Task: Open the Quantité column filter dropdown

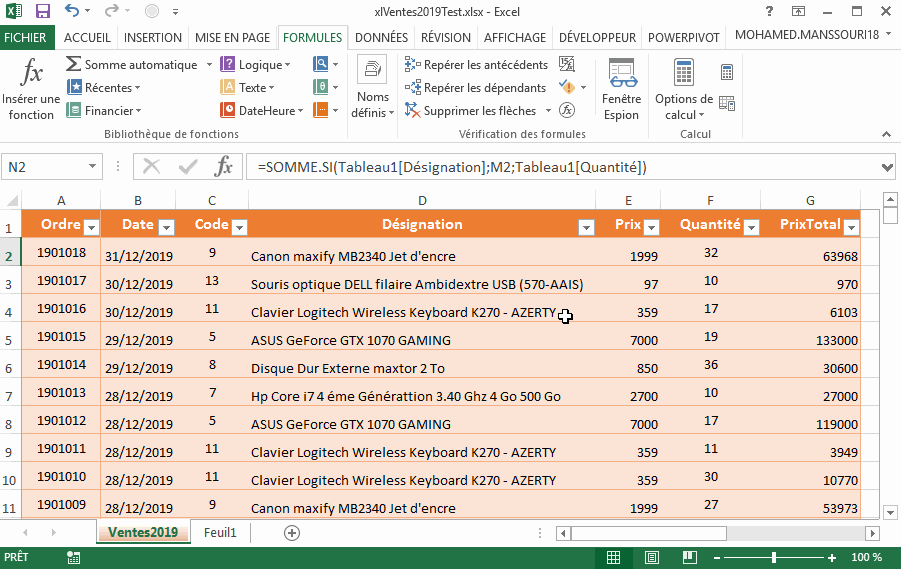Action: tap(751, 228)
